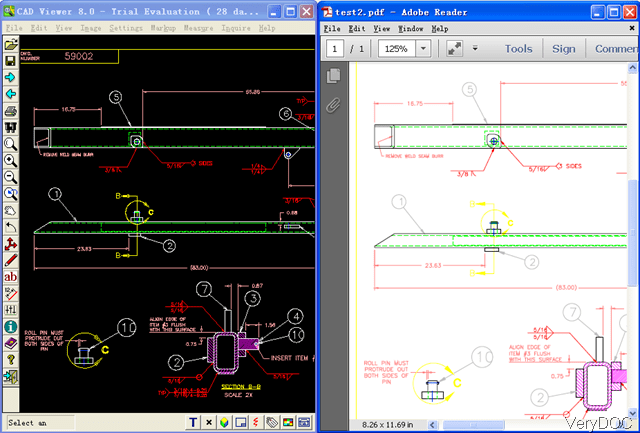Click the bold T text icon in status bar
This screenshot has height=433, width=640.
193,423
